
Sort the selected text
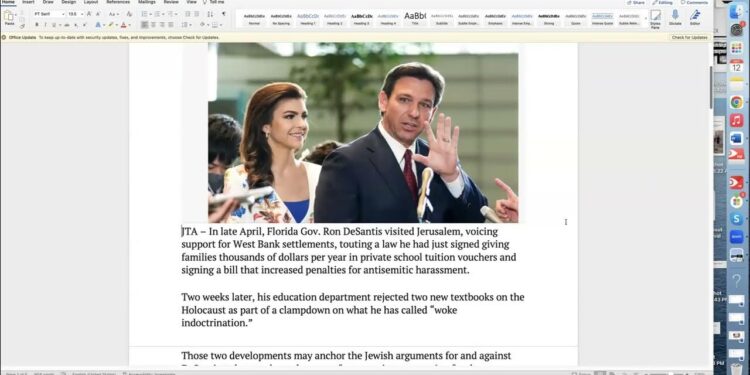(x=210, y=14)
